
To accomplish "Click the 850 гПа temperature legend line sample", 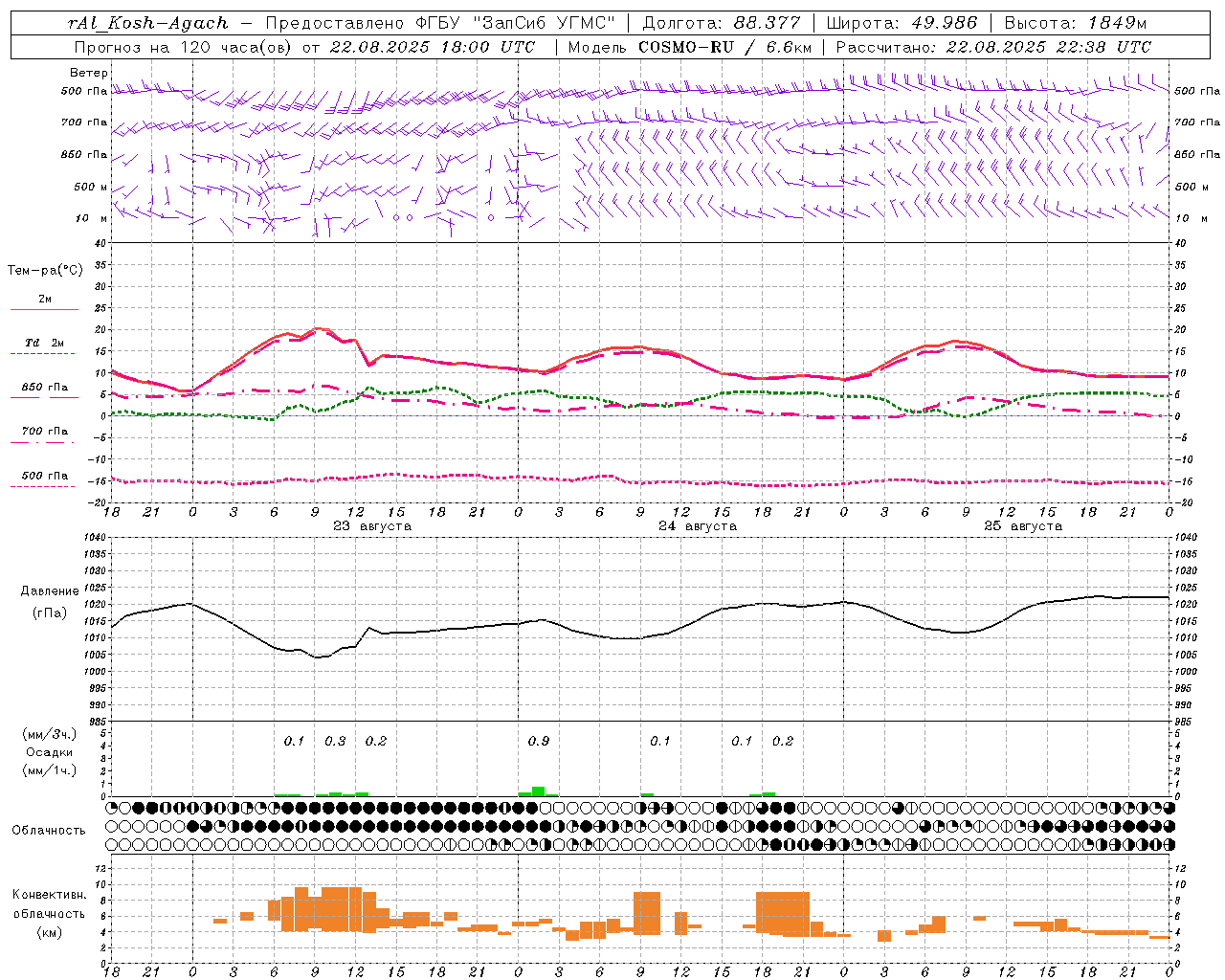I will (x=44, y=398).
